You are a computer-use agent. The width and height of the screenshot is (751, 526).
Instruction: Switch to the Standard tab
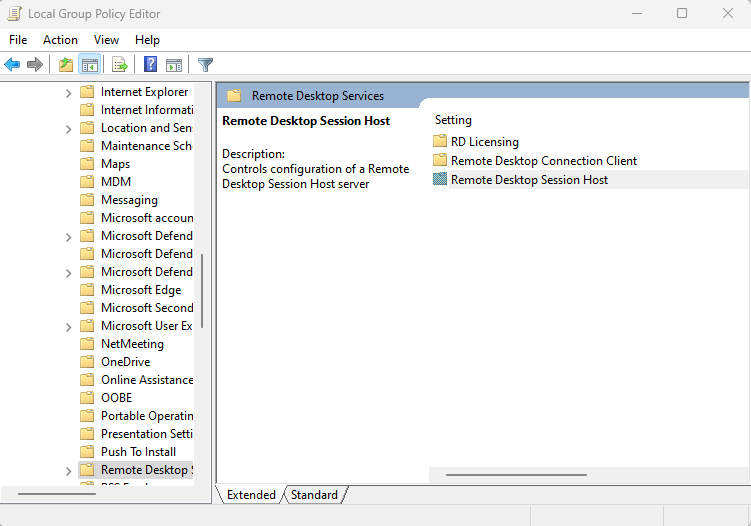coord(314,494)
